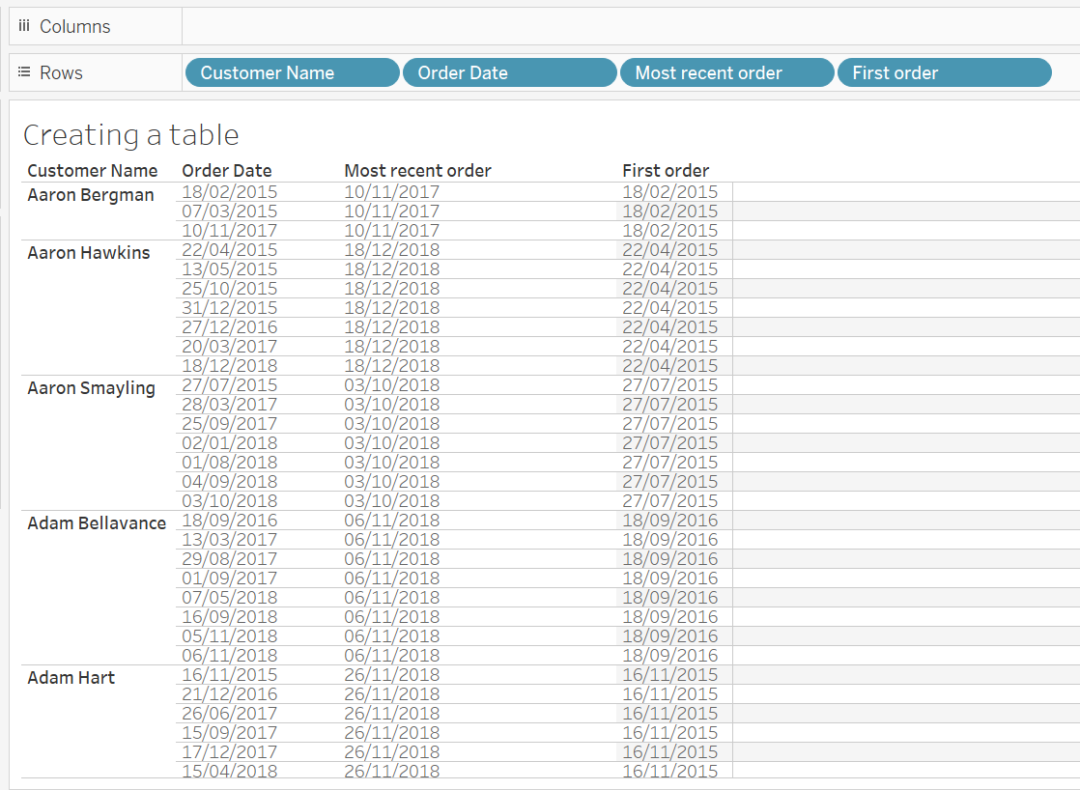Image resolution: width=1080 pixels, height=790 pixels.
Task: Select customer Adam Hart in the table
Action: pyautogui.click(x=70, y=677)
